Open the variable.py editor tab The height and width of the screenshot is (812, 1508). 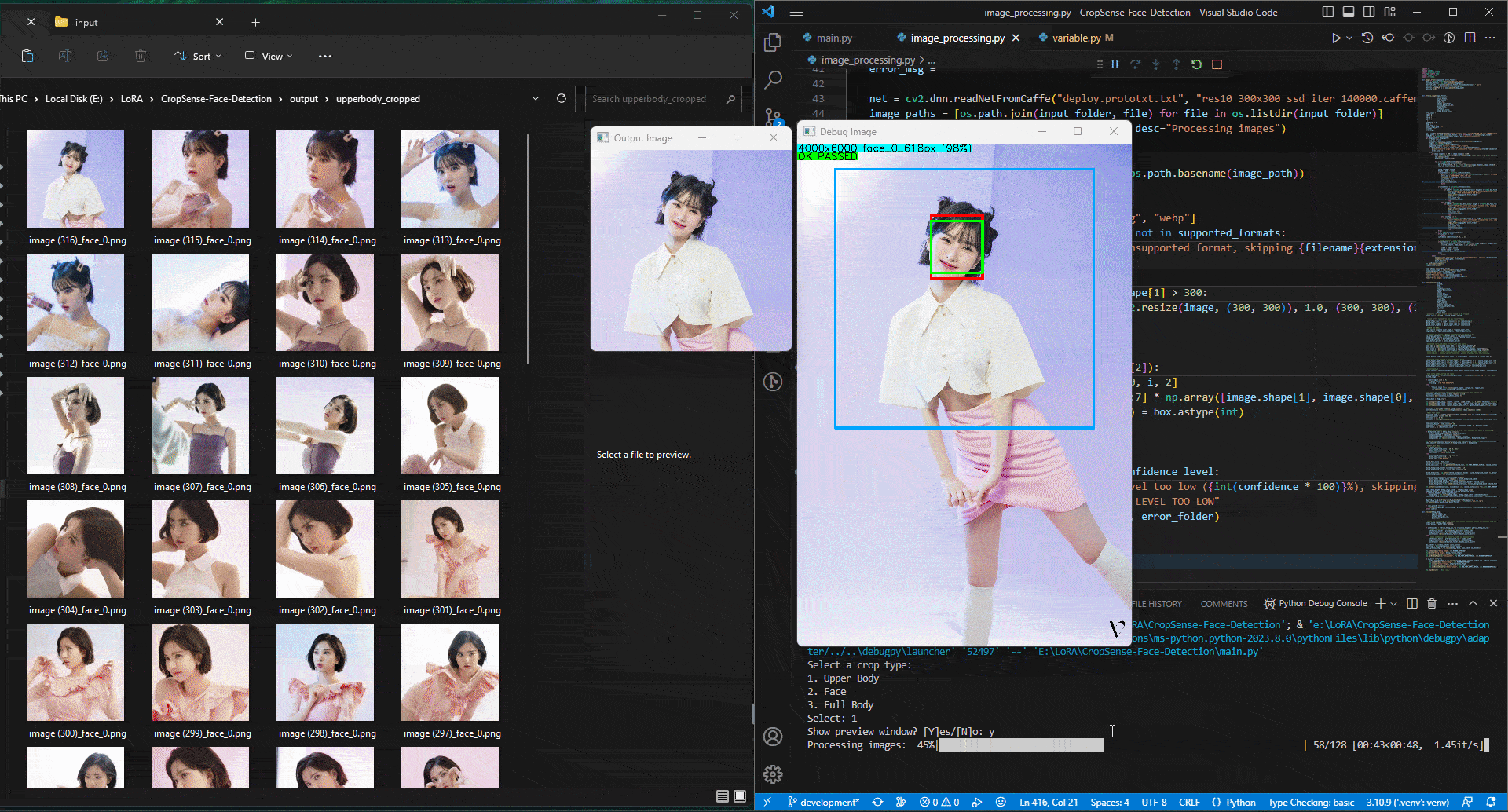(1075, 38)
